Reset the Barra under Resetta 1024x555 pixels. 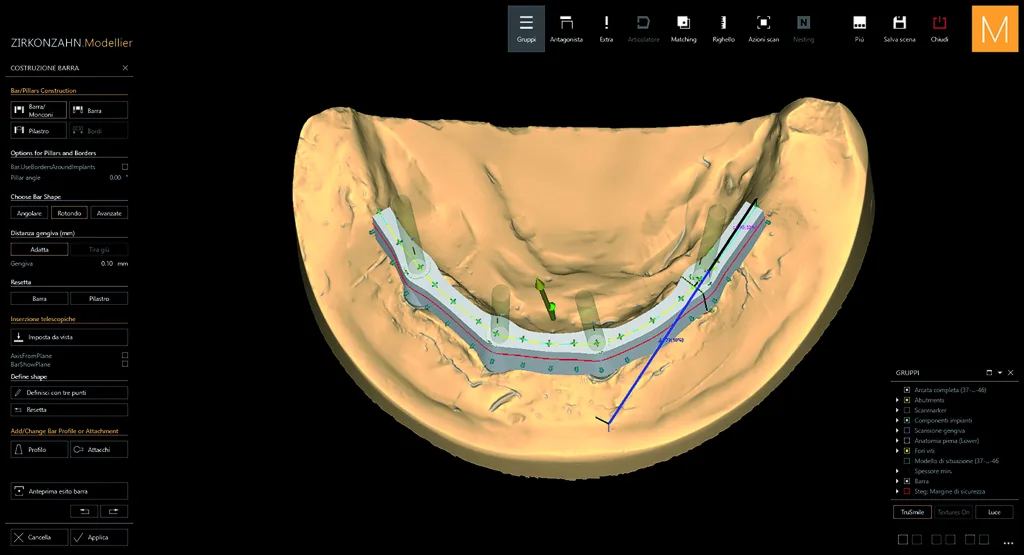(x=39, y=298)
